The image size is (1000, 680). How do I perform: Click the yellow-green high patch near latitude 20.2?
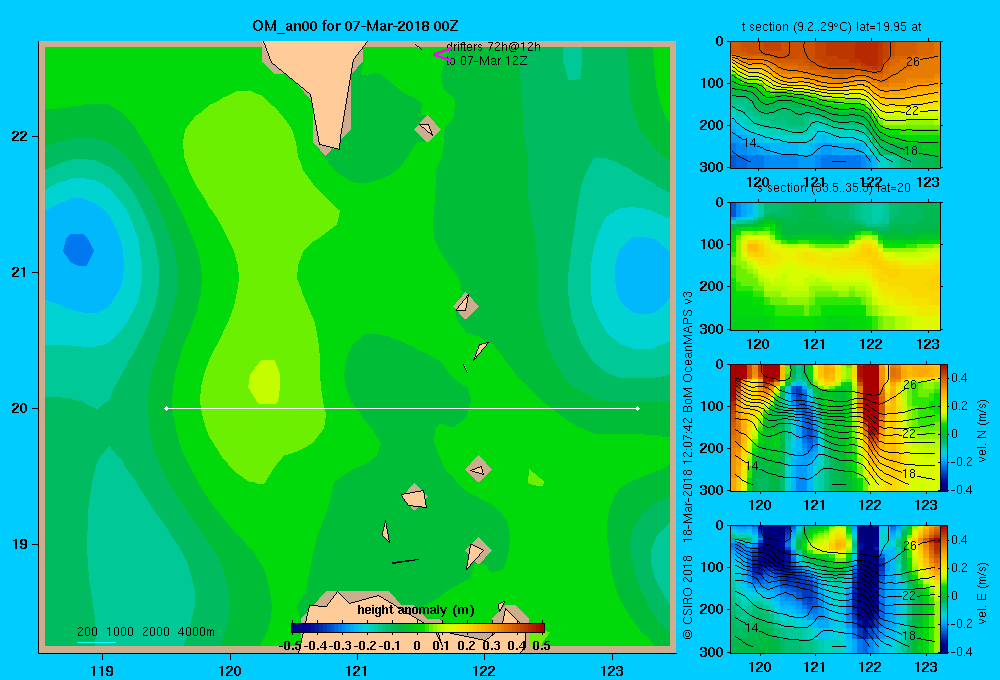pyautogui.click(x=264, y=381)
